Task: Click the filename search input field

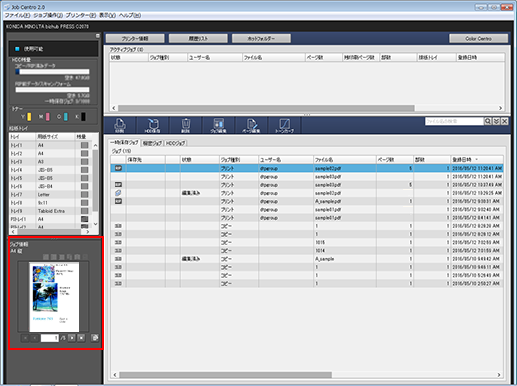Action: [x=454, y=121]
